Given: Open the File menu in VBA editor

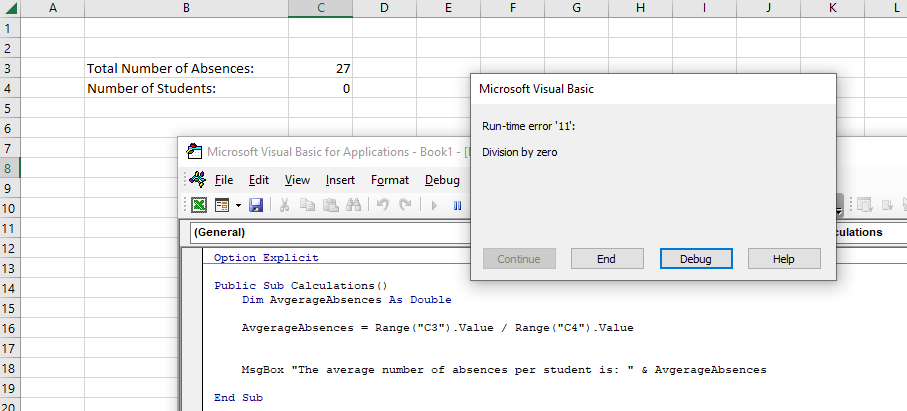Looking at the screenshot, I should 224,180.
